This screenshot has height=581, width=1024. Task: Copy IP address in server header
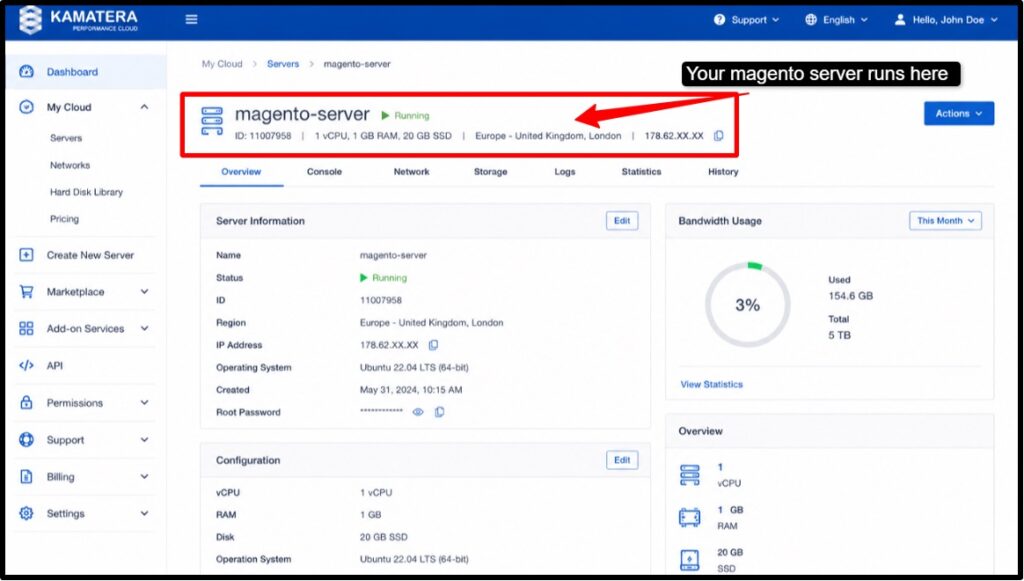(x=718, y=136)
